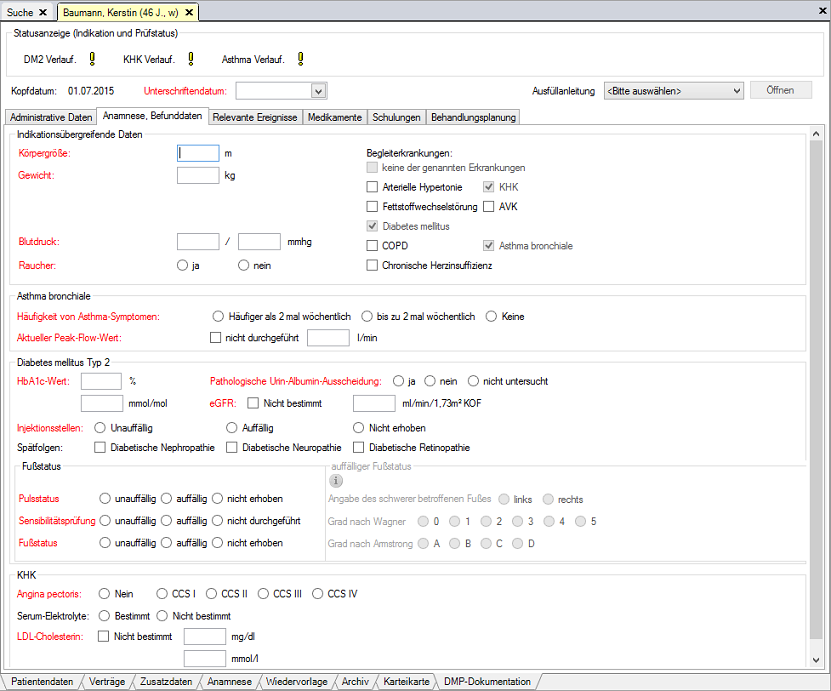Check the Arterielle Hypertonie checkbox

372,187
